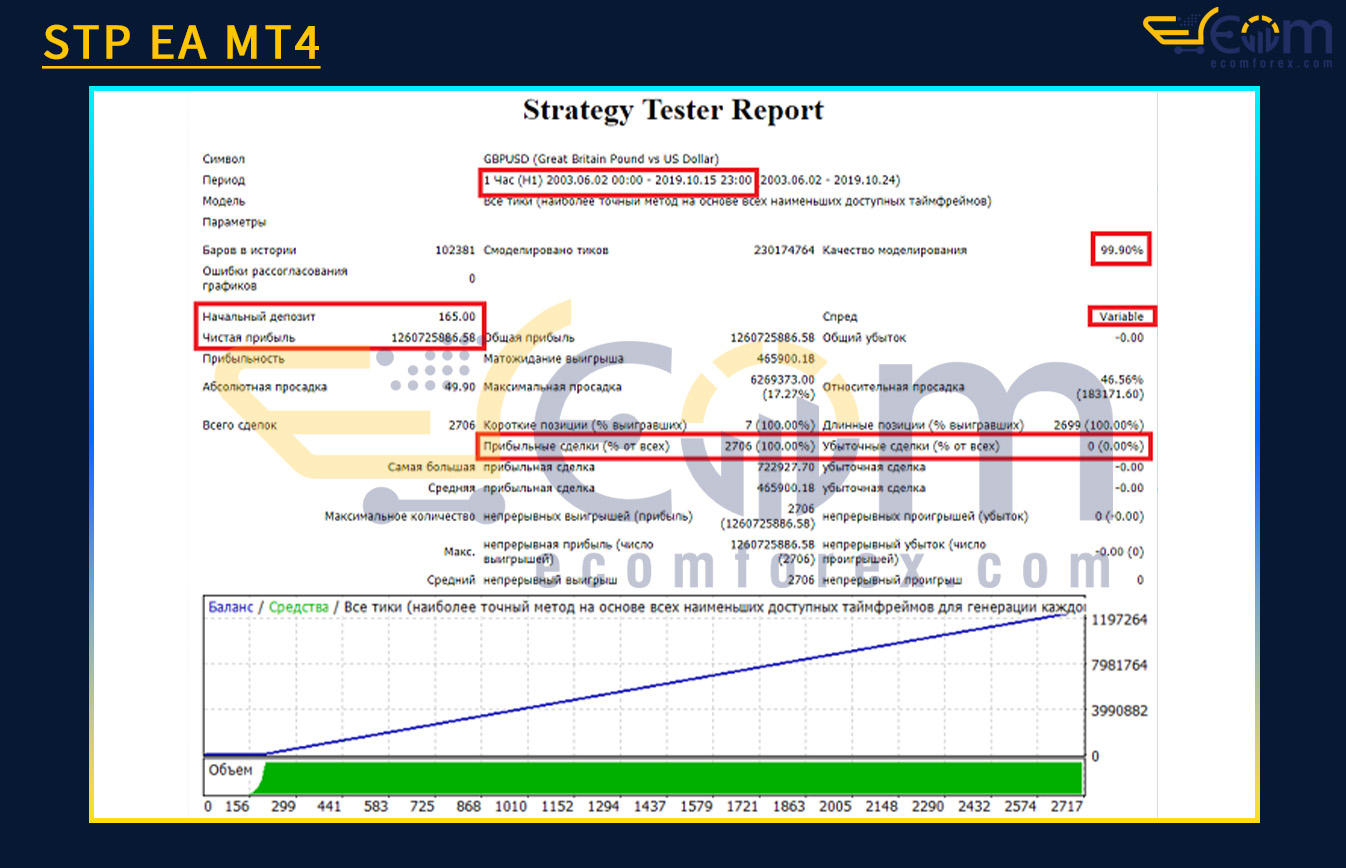The width and height of the screenshot is (1346, 868).
Task: Click the 'Начальный депозит' label
Action: click(x=258, y=316)
